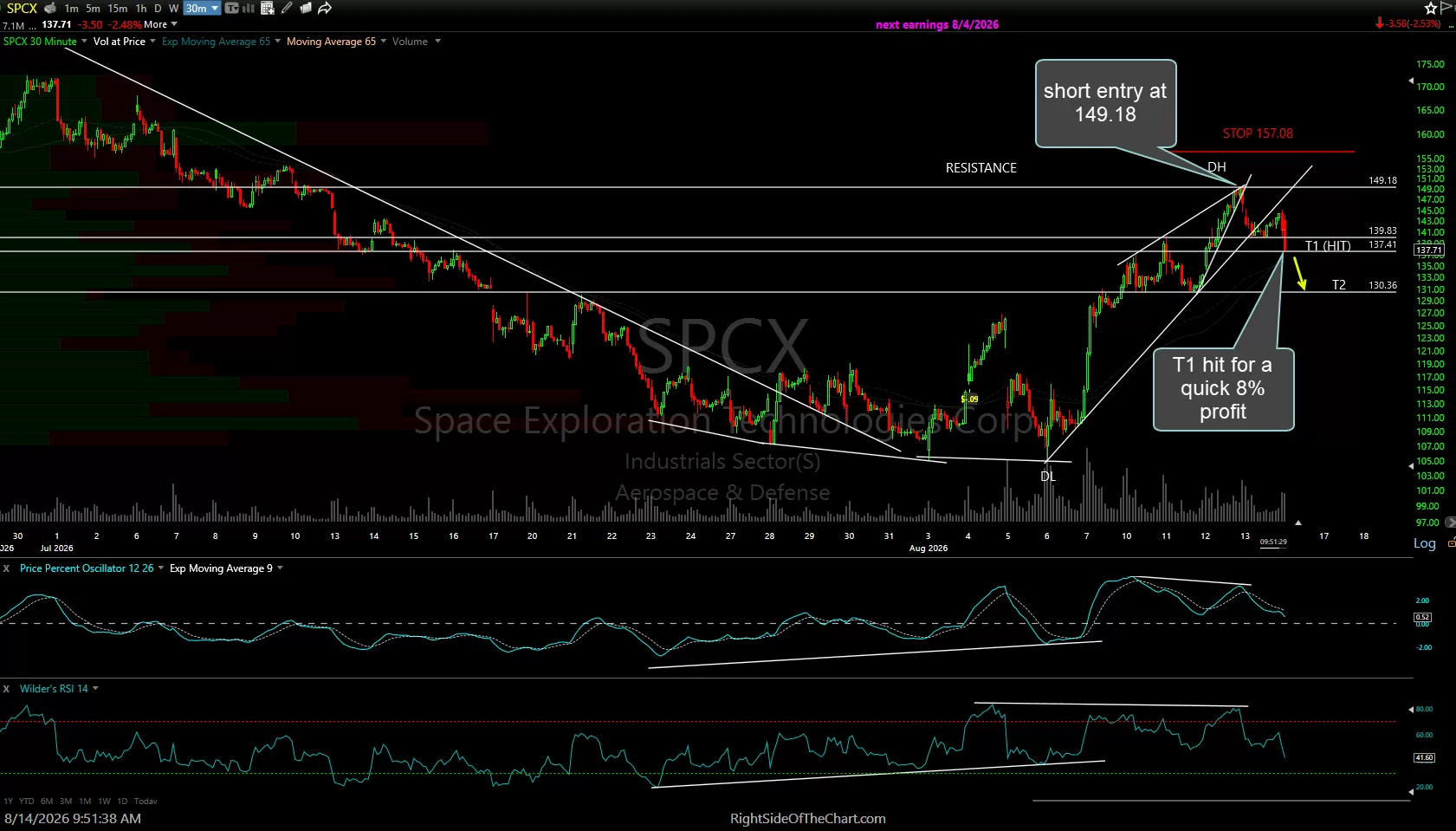Open the Volume indicator menu
Viewport: 1456px width, 831px height.
[x=416, y=42]
